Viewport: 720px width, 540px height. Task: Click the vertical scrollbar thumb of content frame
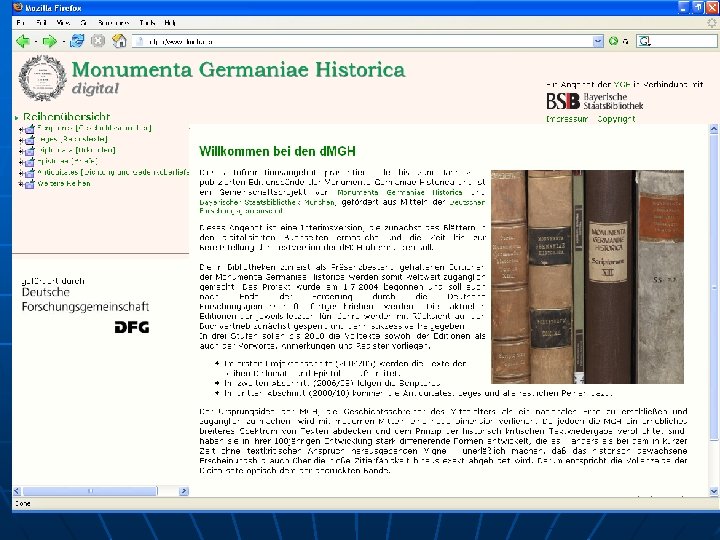click(x=714, y=287)
